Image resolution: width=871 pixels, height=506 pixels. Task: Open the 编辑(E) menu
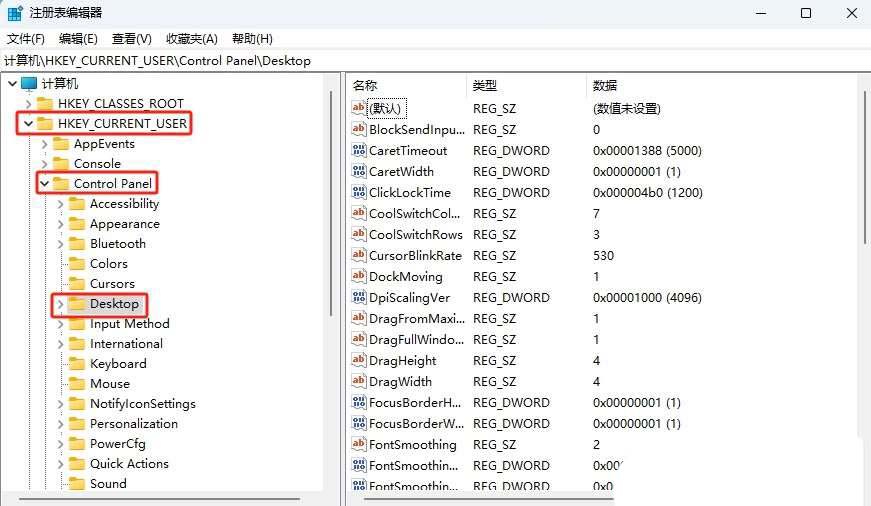pos(78,39)
